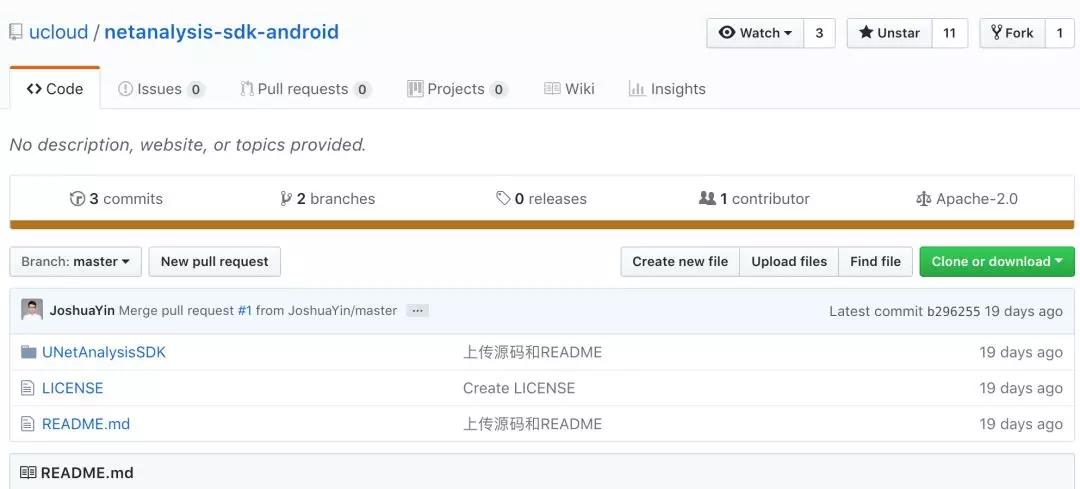Open the LICENSE file
Image resolution: width=1080 pixels, height=489 pixels.
(x=72, y=388)
